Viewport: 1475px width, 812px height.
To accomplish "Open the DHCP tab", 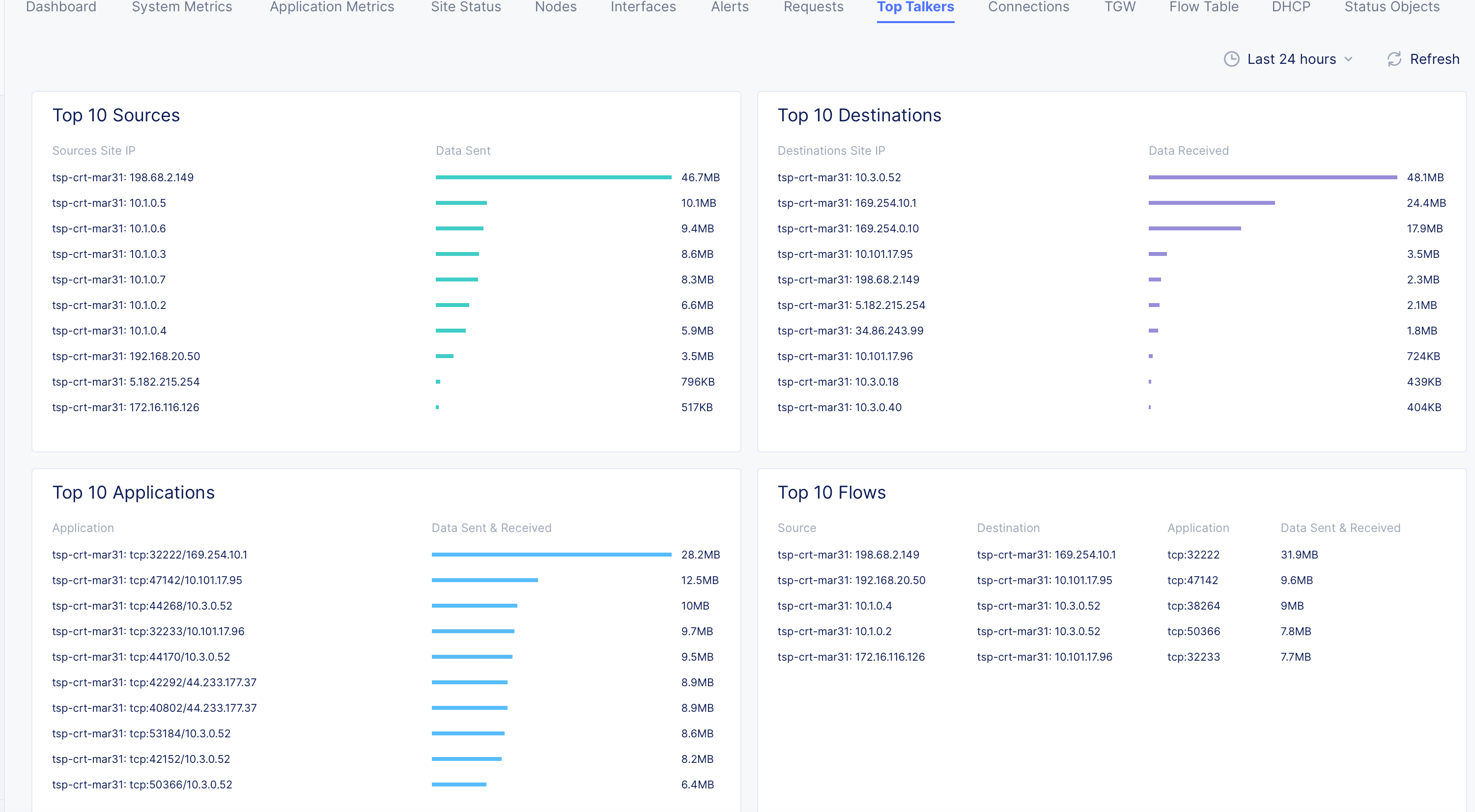I will click(x=1291, y=7).
